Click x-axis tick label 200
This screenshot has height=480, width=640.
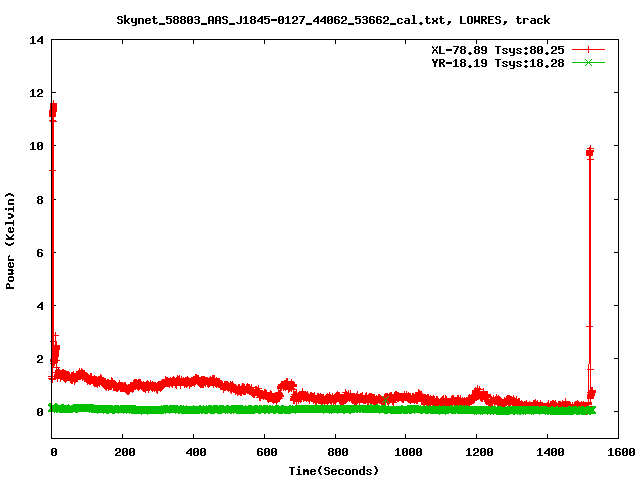click(124, 452)
